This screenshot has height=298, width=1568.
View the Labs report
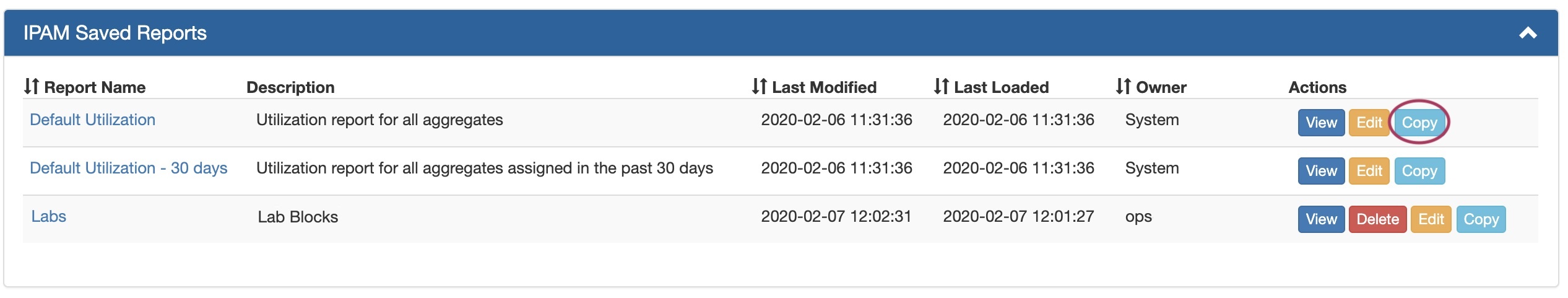(x=1320, y=219)
